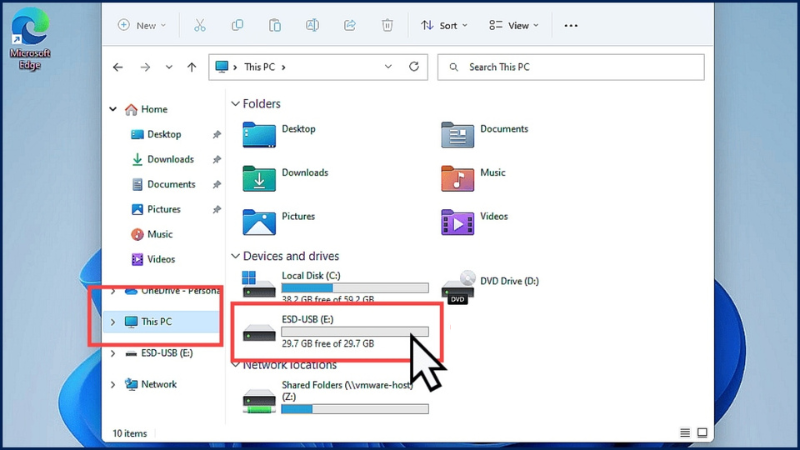The height and width of the screenshot is (450, 800).
Task: Click the Copy icon in toolbar
Action: (x=237, y=25)
